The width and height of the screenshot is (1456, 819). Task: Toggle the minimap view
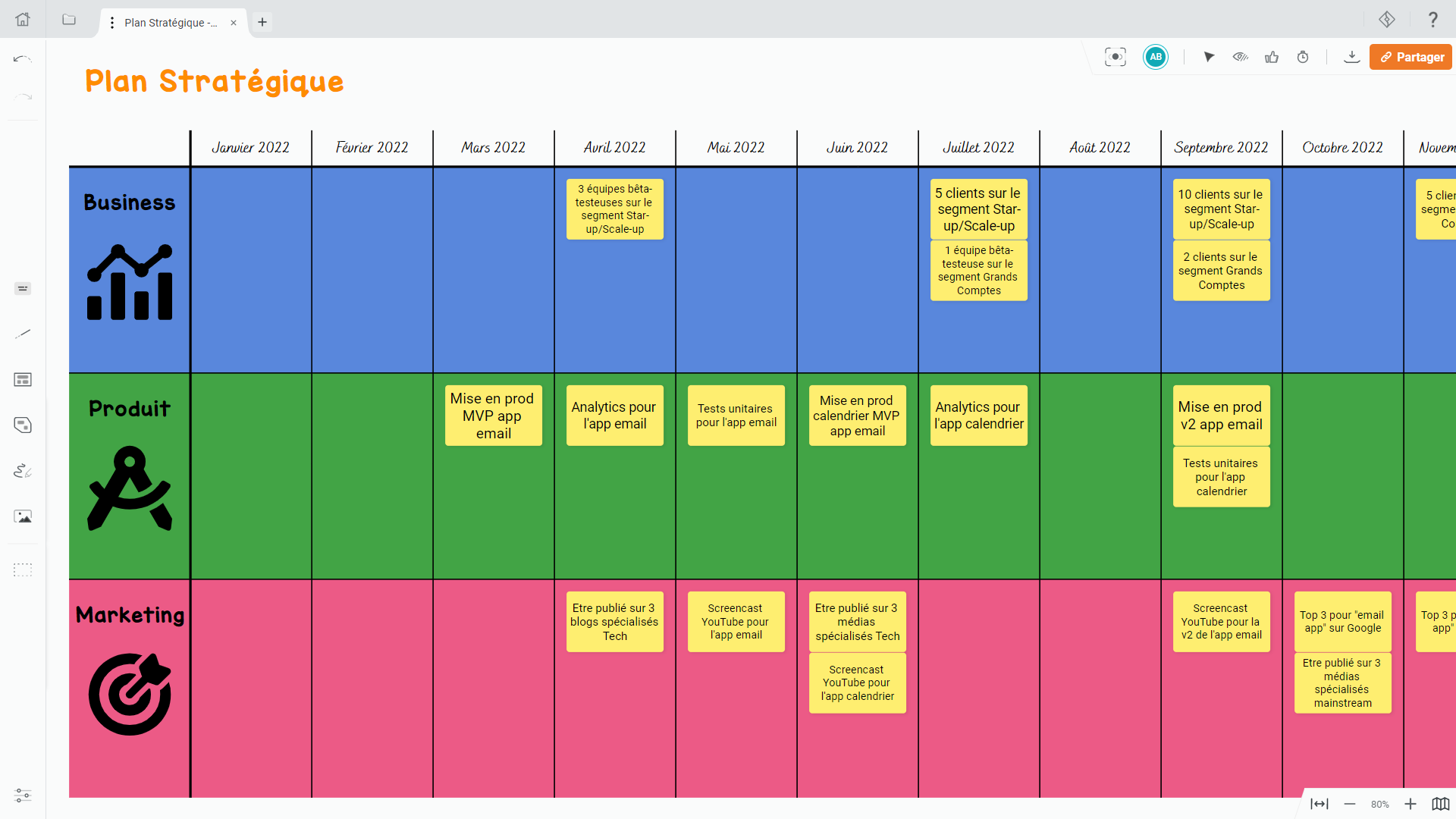coord(1440,804)
